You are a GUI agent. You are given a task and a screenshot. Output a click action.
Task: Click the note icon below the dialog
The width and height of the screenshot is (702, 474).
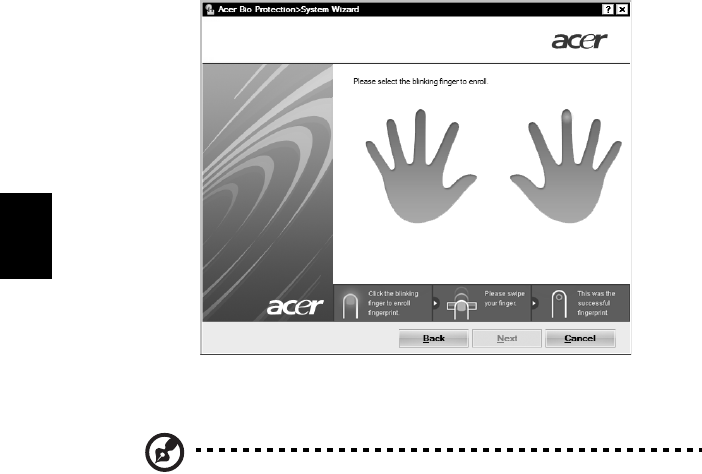(165, 452)
